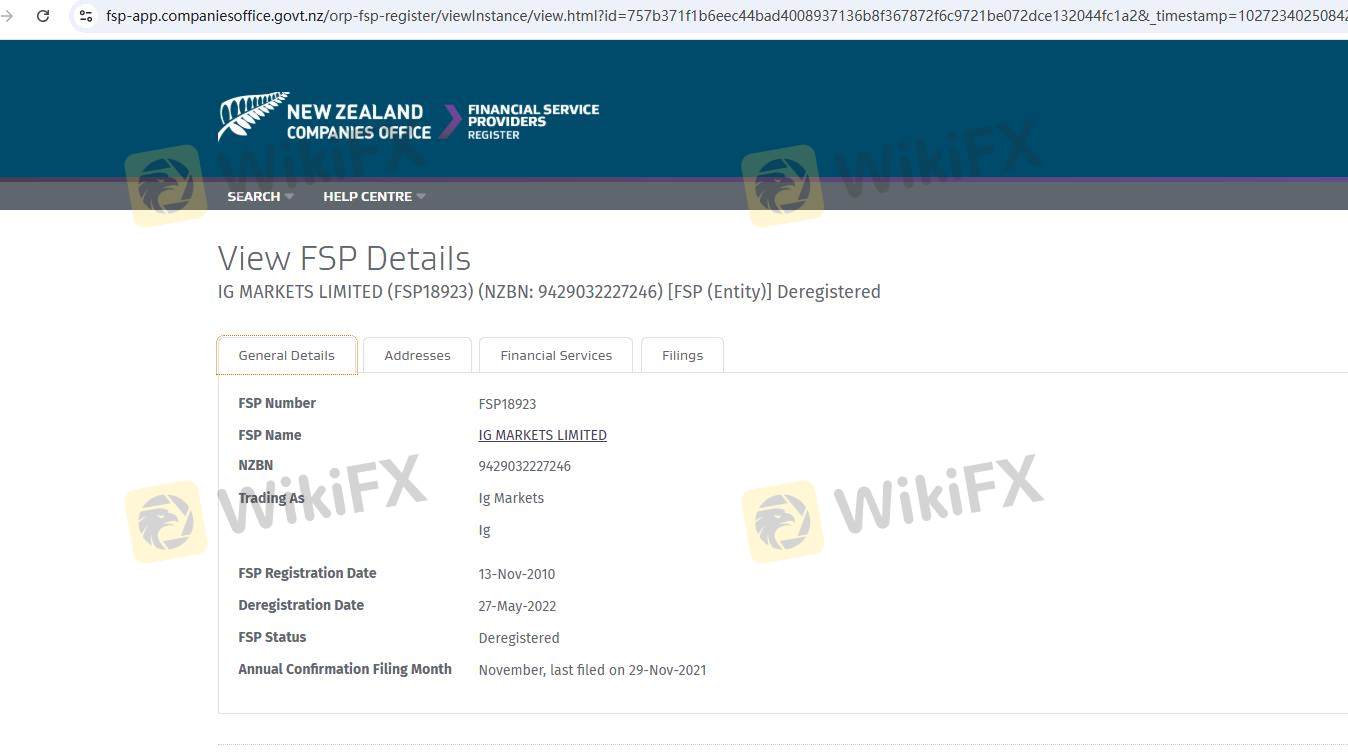Click the purple chevron in the header
The image size is (1348, 752).
(x=451, y=121)
